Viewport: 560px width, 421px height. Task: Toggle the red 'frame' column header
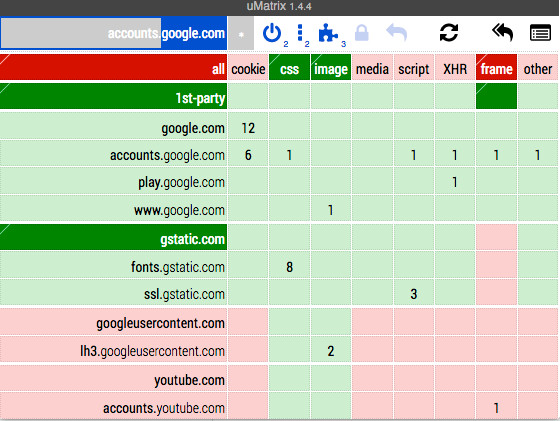[496, 67]
